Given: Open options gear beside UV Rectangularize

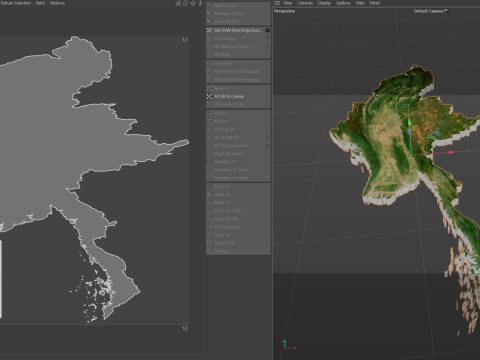Looking at the screenshot, I should point(267,146).
